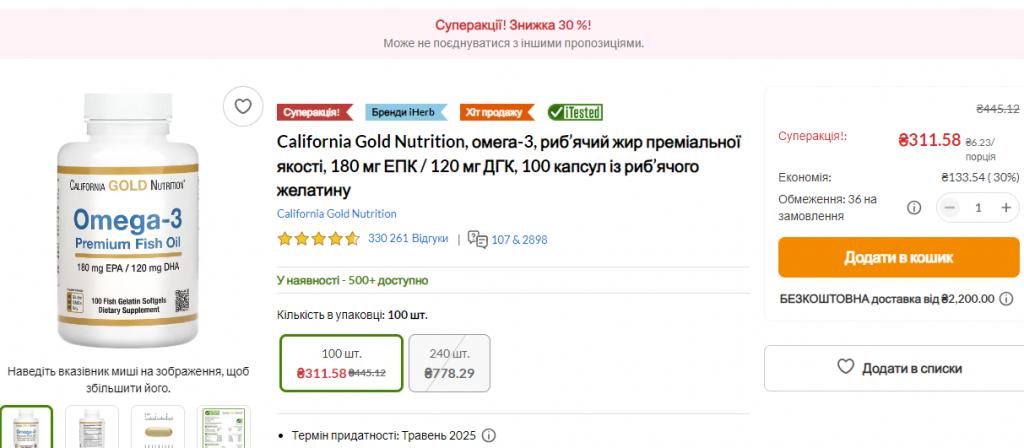Open the order limit info icon
This screenshot has height=448, width=1024.
(914, 208)
